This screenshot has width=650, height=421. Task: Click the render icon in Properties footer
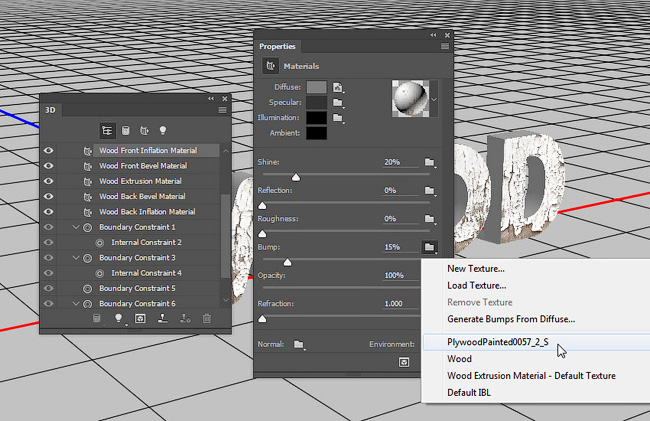point(404,363)
